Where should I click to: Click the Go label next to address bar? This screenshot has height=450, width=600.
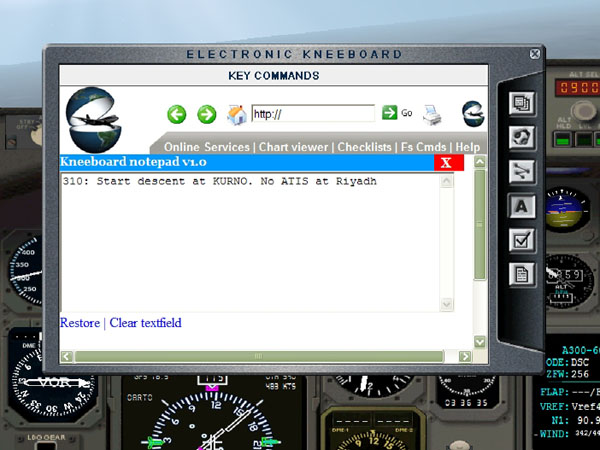[x=406, y=113]
